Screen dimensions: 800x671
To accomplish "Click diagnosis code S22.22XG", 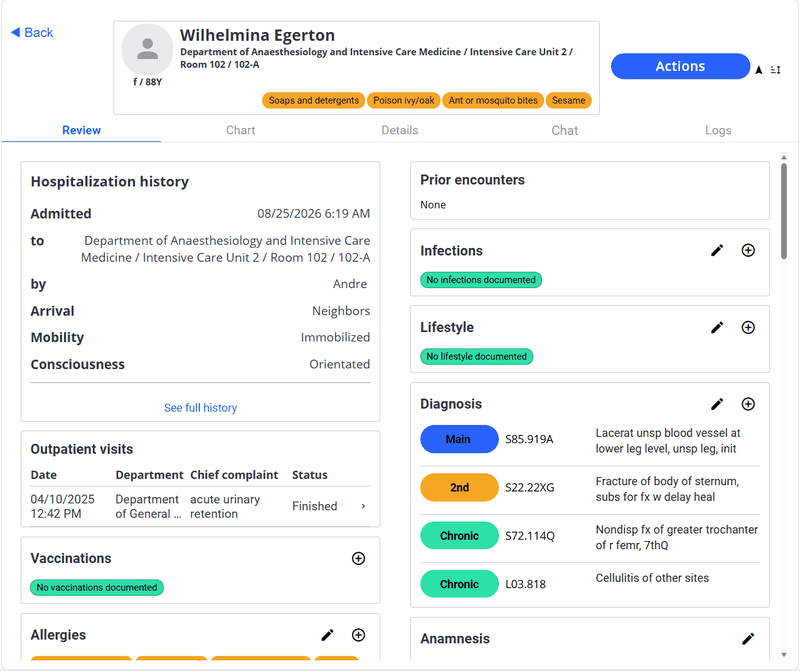I will click(530, 487).
